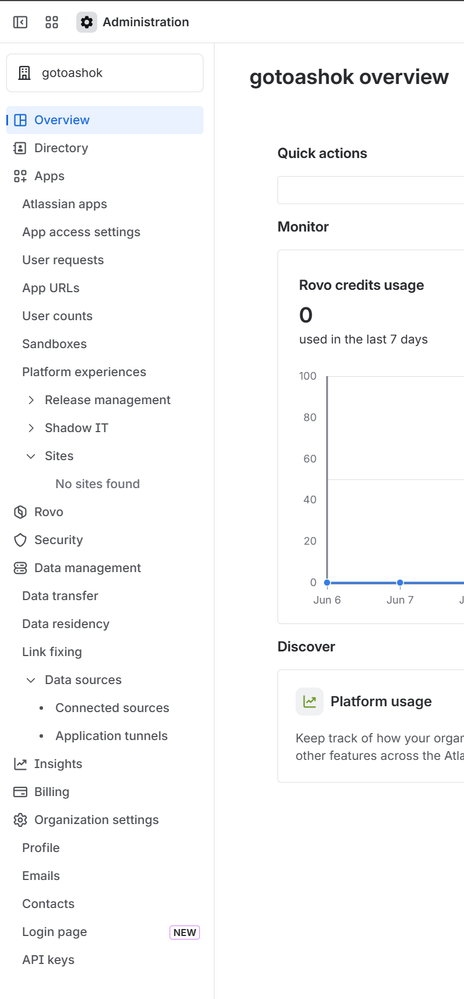Open the Login page settings
Screen dimensions: 464x999
(54, 931)
